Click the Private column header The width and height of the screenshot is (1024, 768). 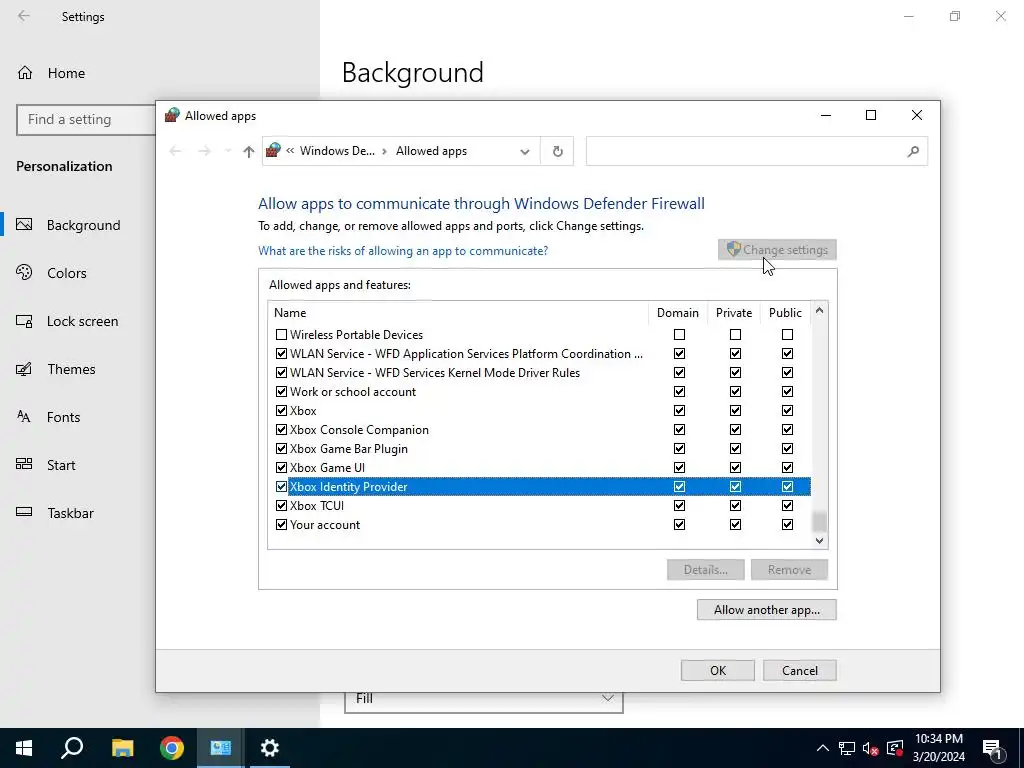click(x=734, y=313)
